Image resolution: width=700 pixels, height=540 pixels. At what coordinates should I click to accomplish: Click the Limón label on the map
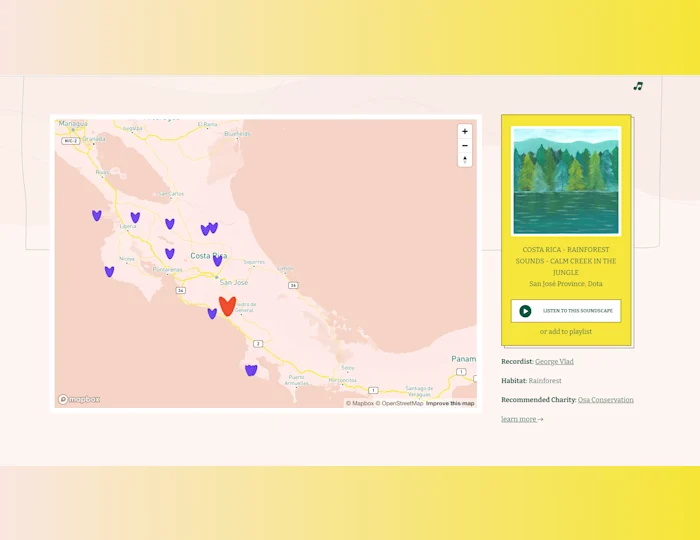(x=285, y=269)
